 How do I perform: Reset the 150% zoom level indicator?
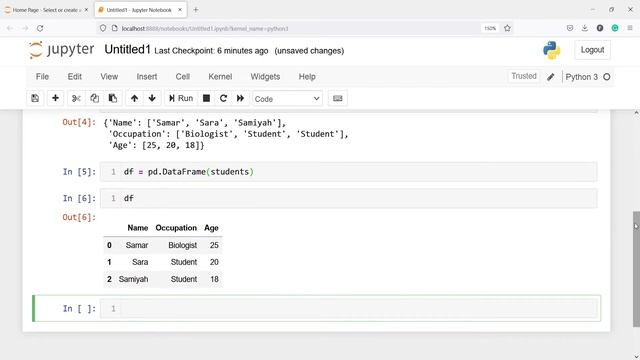coord(490,28)
